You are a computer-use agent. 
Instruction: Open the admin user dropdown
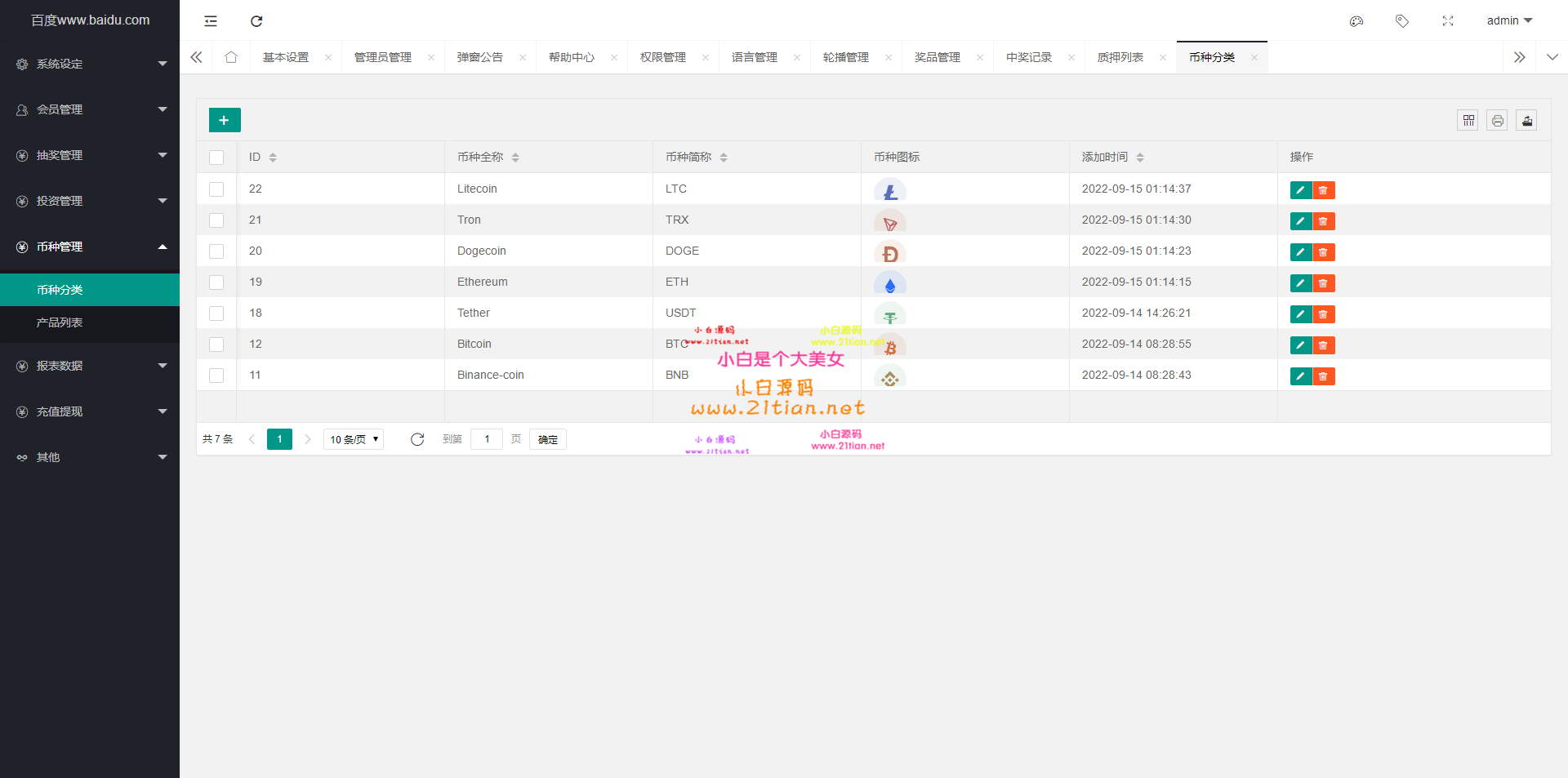pyautogui.click(x=1508, y=20)
